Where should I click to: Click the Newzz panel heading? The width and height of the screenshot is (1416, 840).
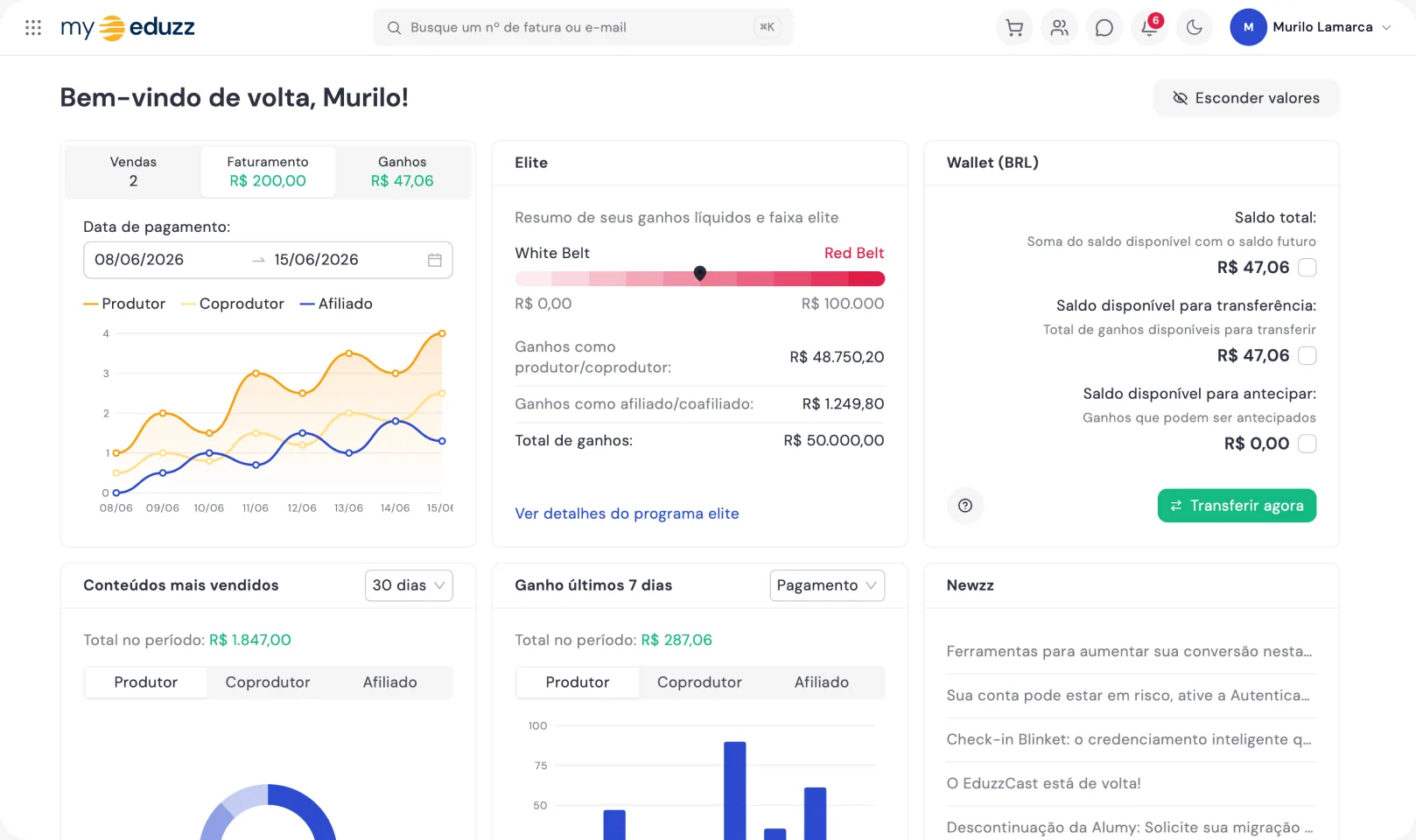[970, 585]
